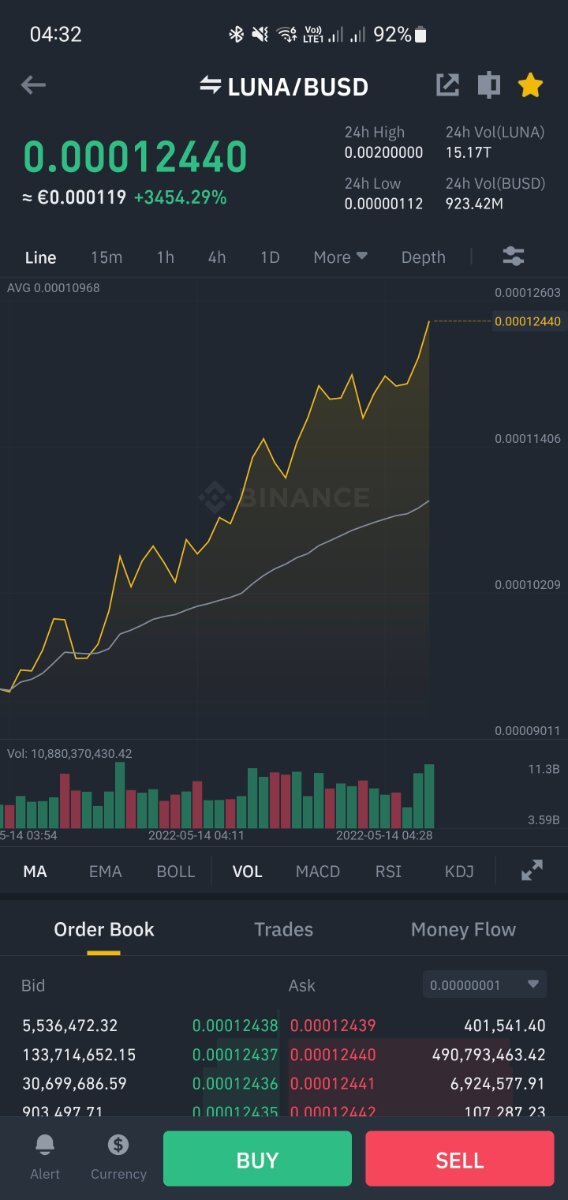Screen dimensions: 568x1200
Task: Tap the split-screen compare icon
Action: [x=488, y=85]
